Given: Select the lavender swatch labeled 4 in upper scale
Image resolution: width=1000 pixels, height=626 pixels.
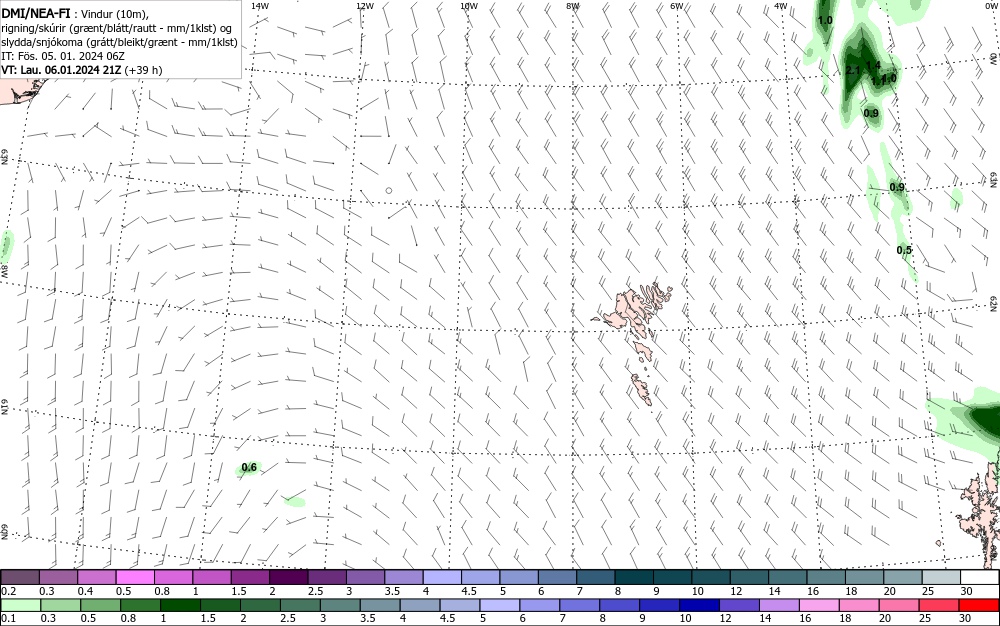Looking at the screenshot, I should tap(443, 578).
